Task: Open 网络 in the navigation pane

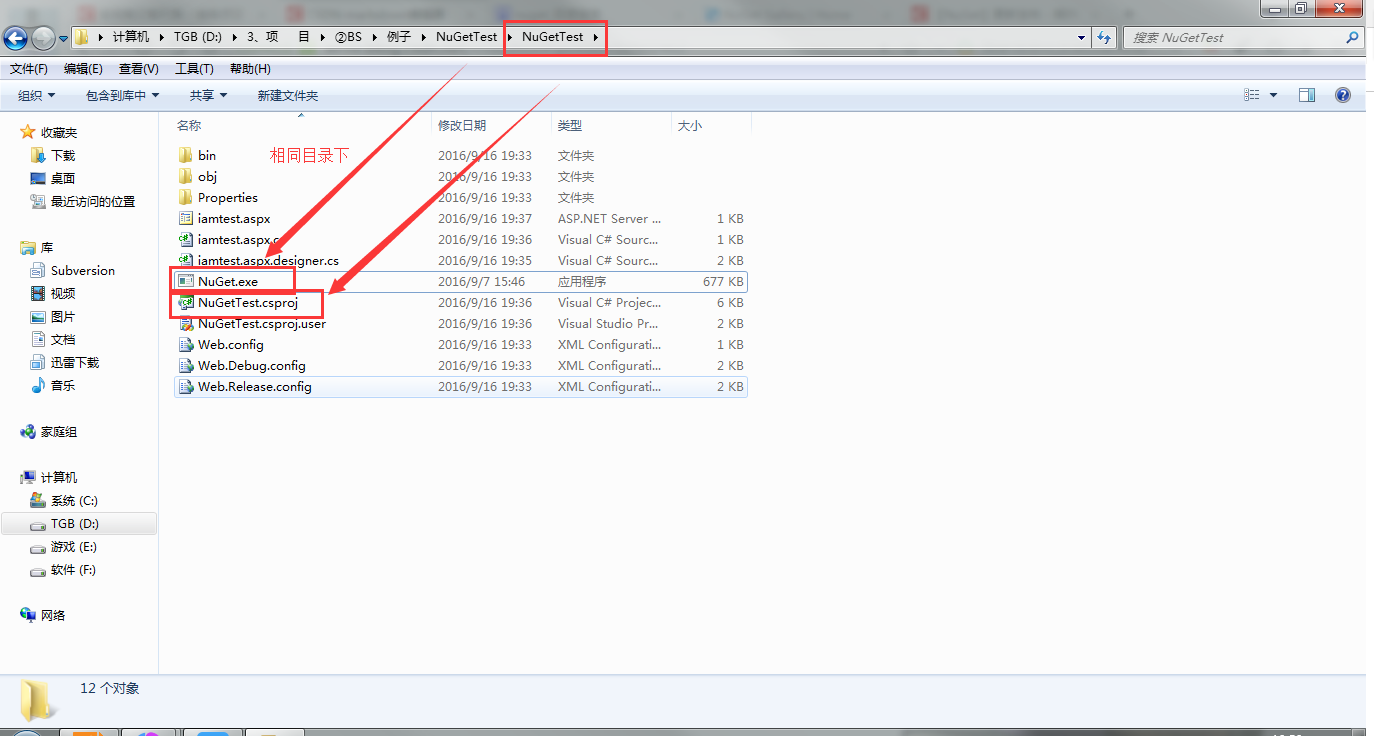Action: point(53,615)
